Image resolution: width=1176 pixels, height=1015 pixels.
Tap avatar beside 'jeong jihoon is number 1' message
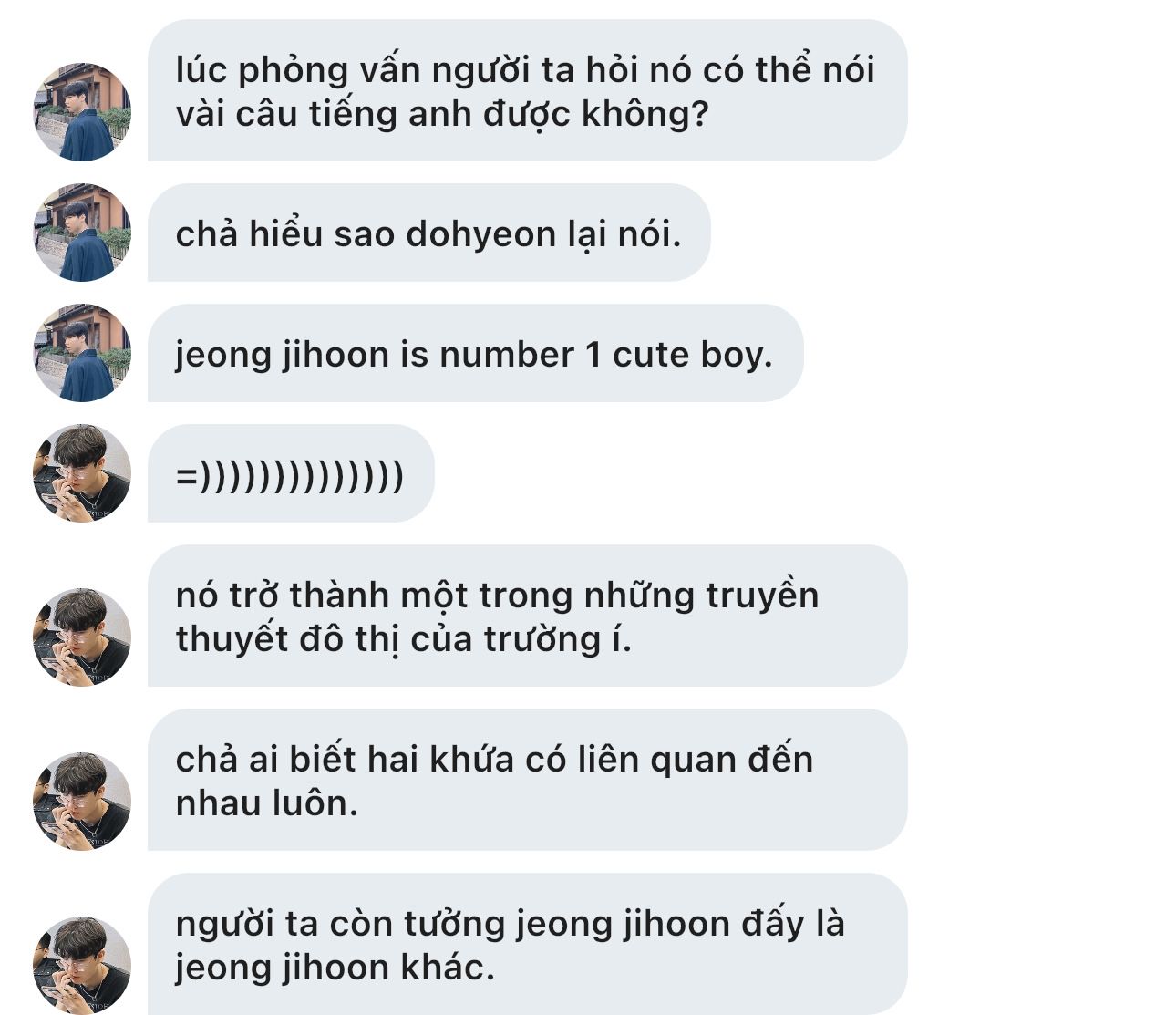point(82,353)
